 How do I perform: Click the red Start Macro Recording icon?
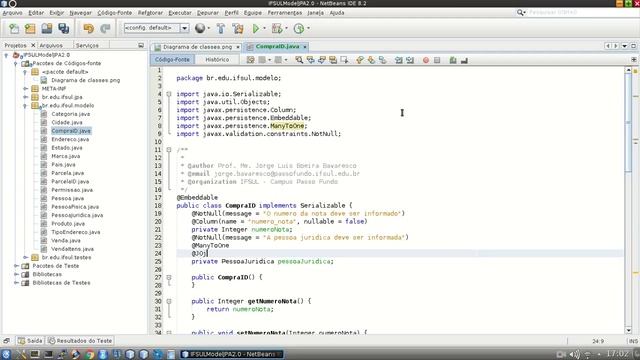pos(426,60)
